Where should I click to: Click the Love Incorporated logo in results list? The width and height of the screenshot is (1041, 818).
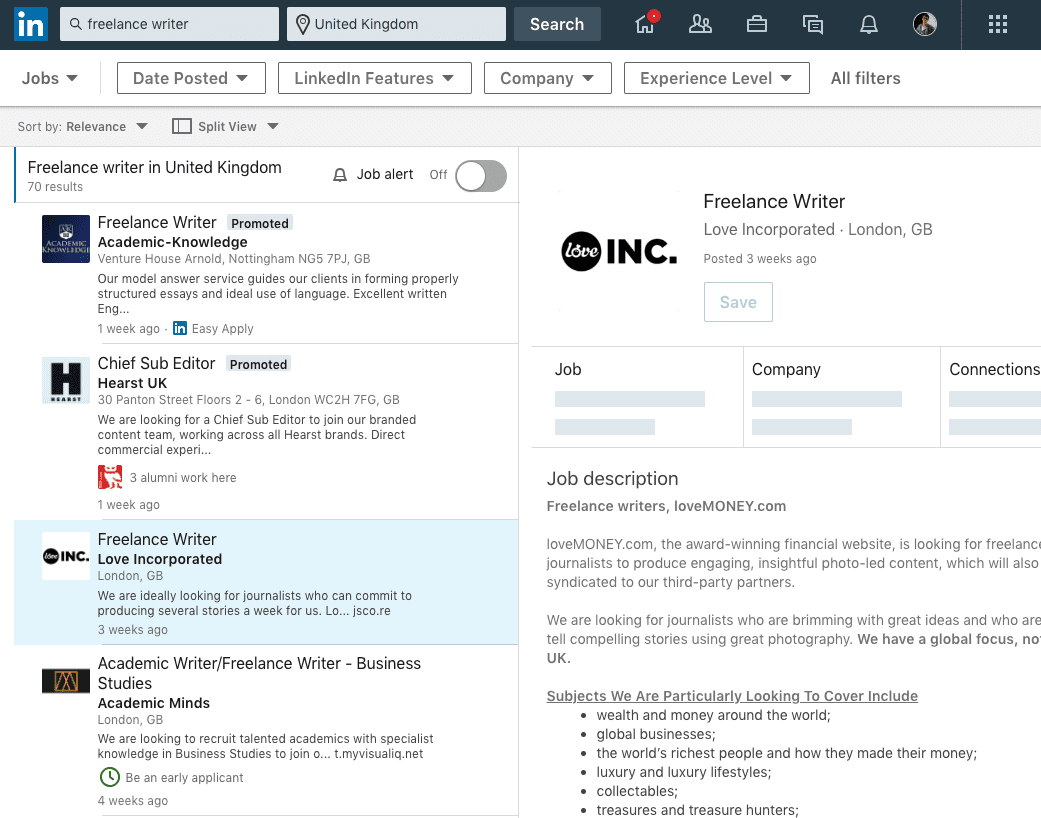pos(66,556)
